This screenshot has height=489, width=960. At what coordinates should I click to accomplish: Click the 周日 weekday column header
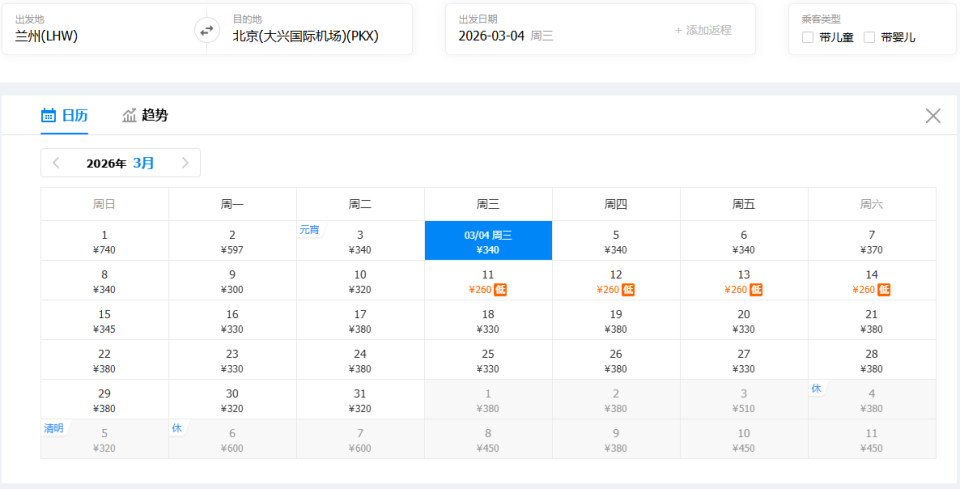[x=105, y=204]
